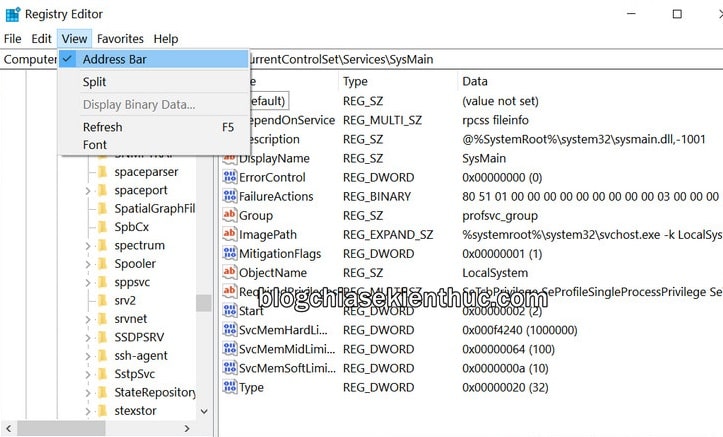Expand the srvnet tree node

point(88,319)
